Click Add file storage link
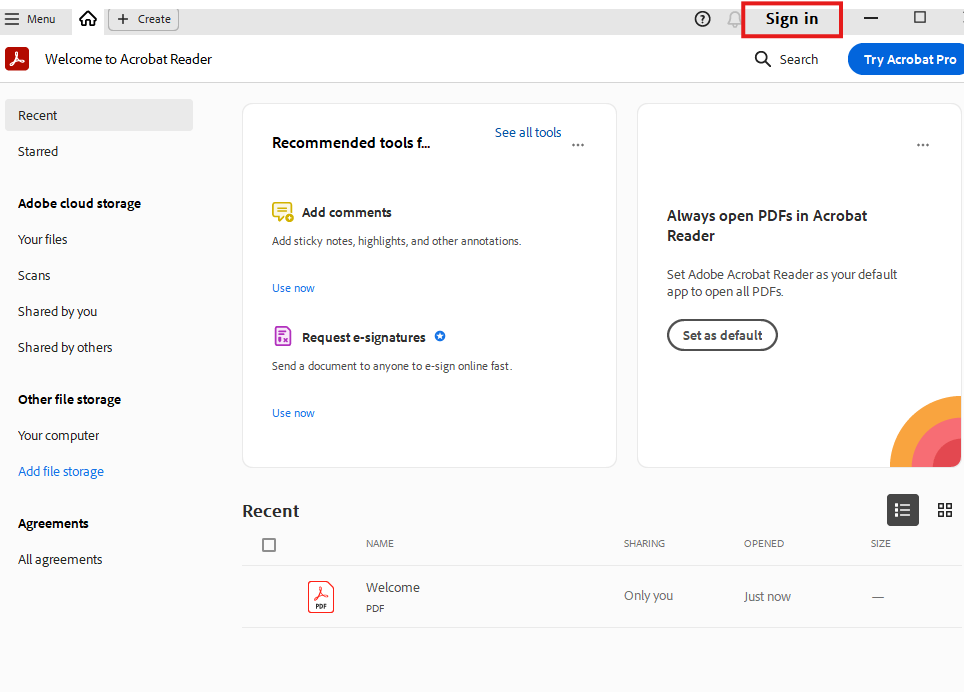Image resolution: width=964 pixels, height=692 pixels. [x=61, y=471]
